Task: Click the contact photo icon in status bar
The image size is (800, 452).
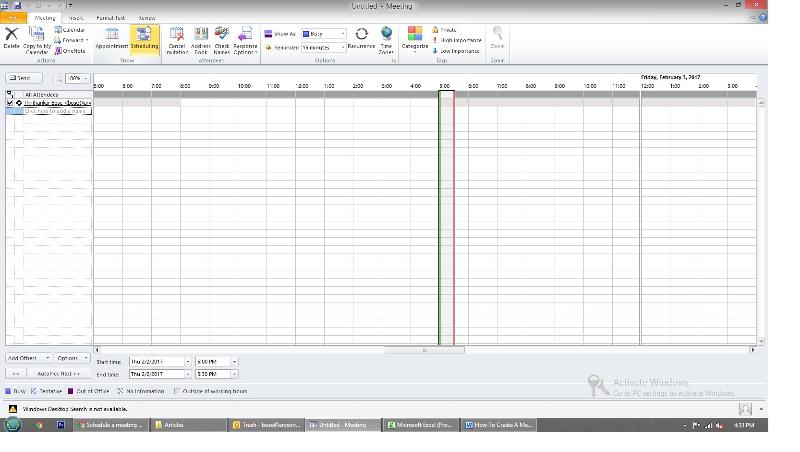Action: [745, 409]
